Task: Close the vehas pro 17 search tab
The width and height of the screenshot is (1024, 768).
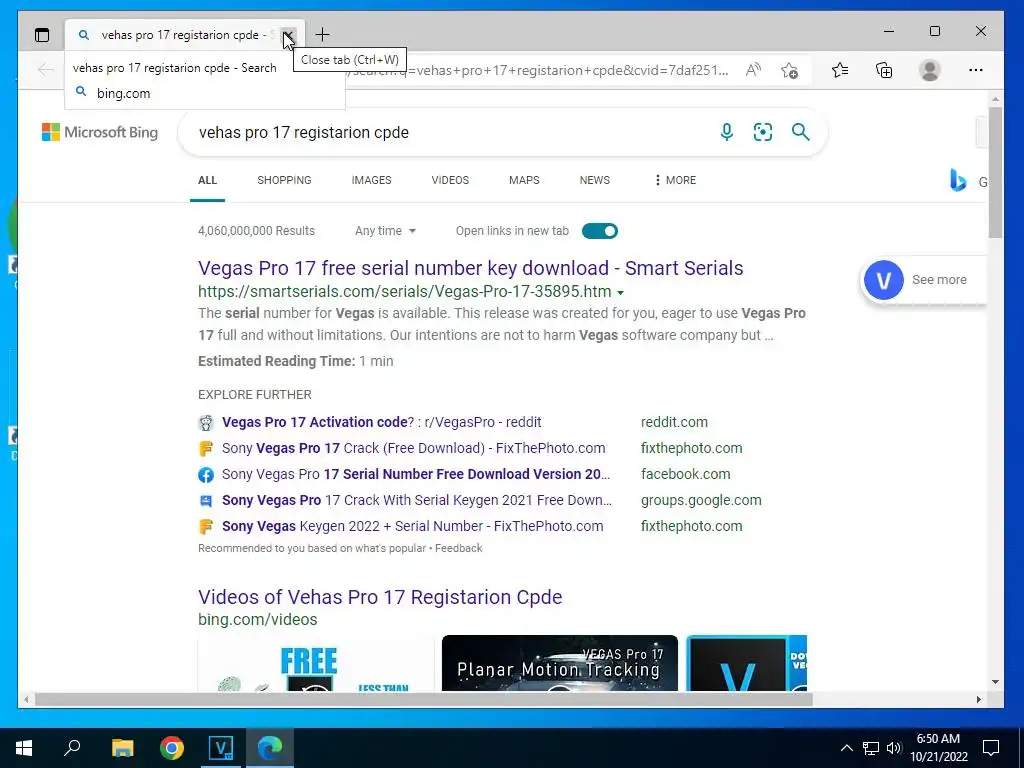Action: [x=289, y=35]
